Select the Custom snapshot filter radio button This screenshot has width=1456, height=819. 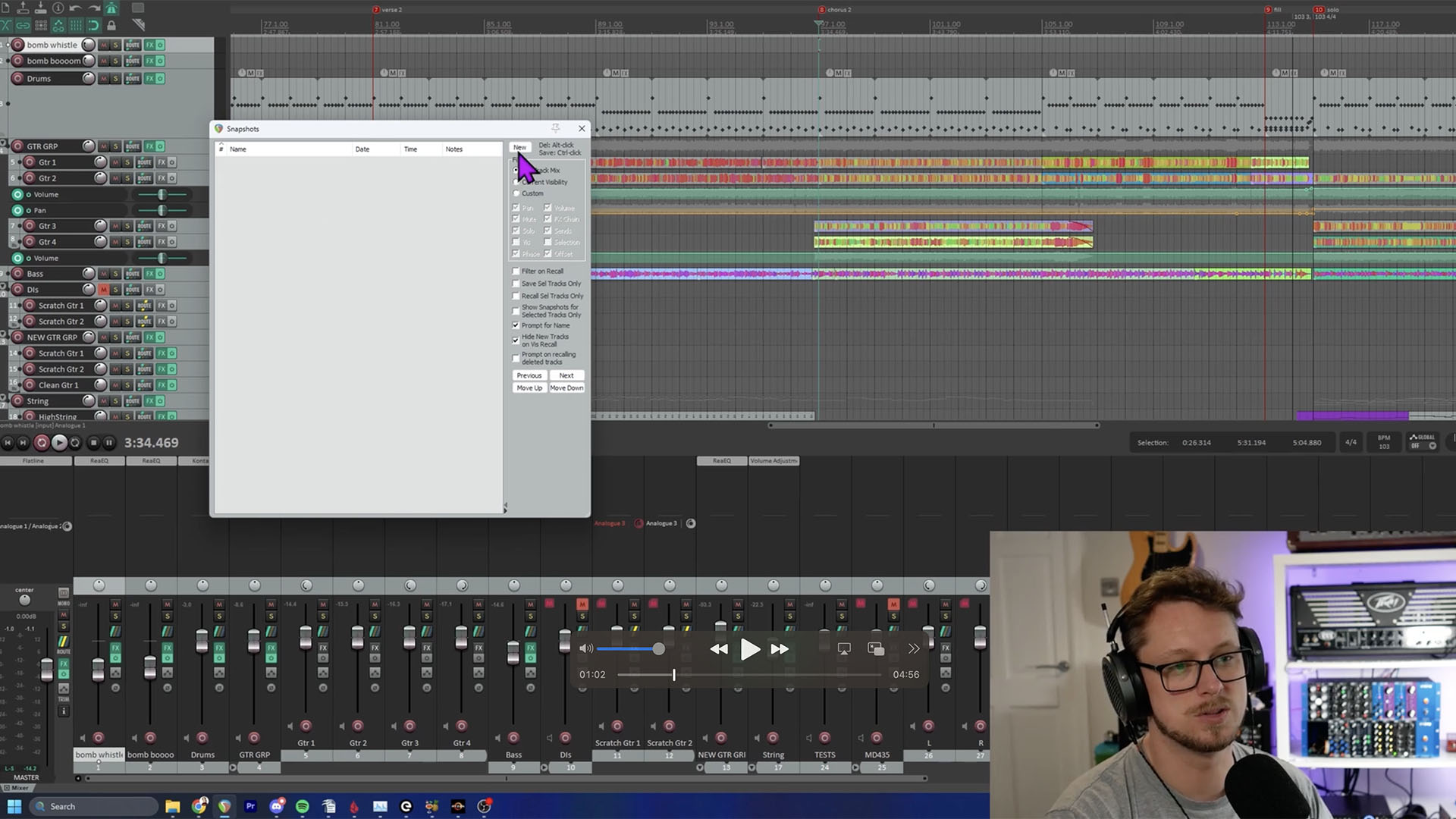[516, 193]
